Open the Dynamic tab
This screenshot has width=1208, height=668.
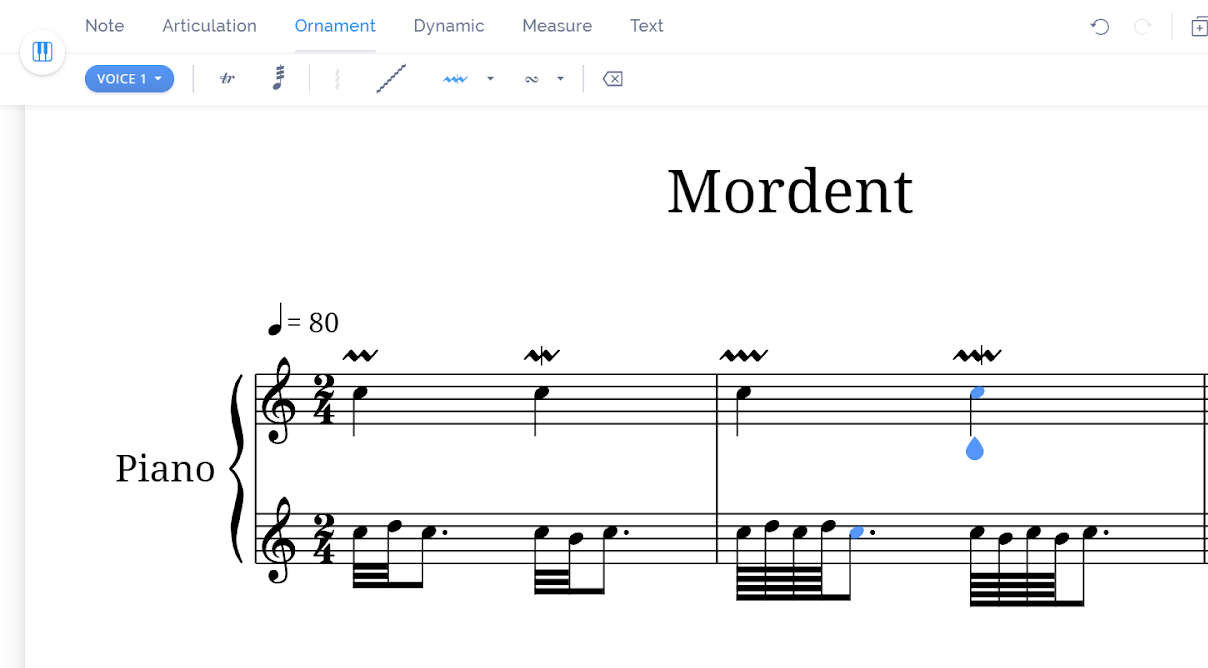point(449,26)
